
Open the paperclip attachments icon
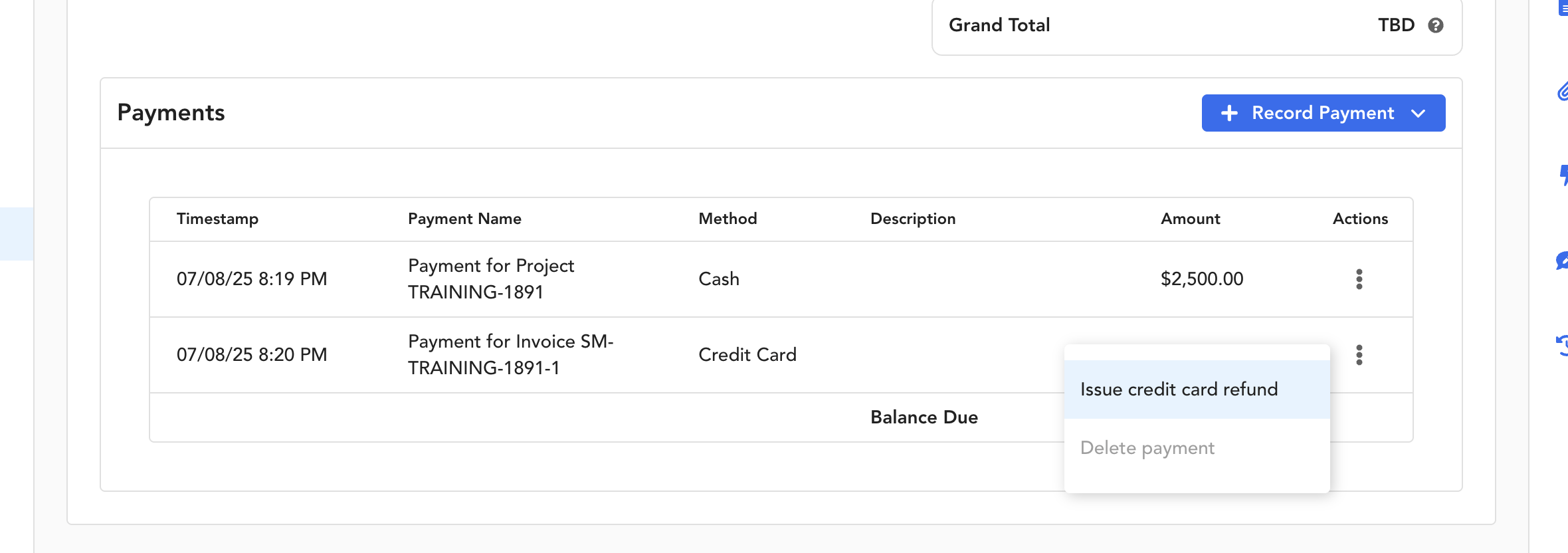[x=1563, y=92]
